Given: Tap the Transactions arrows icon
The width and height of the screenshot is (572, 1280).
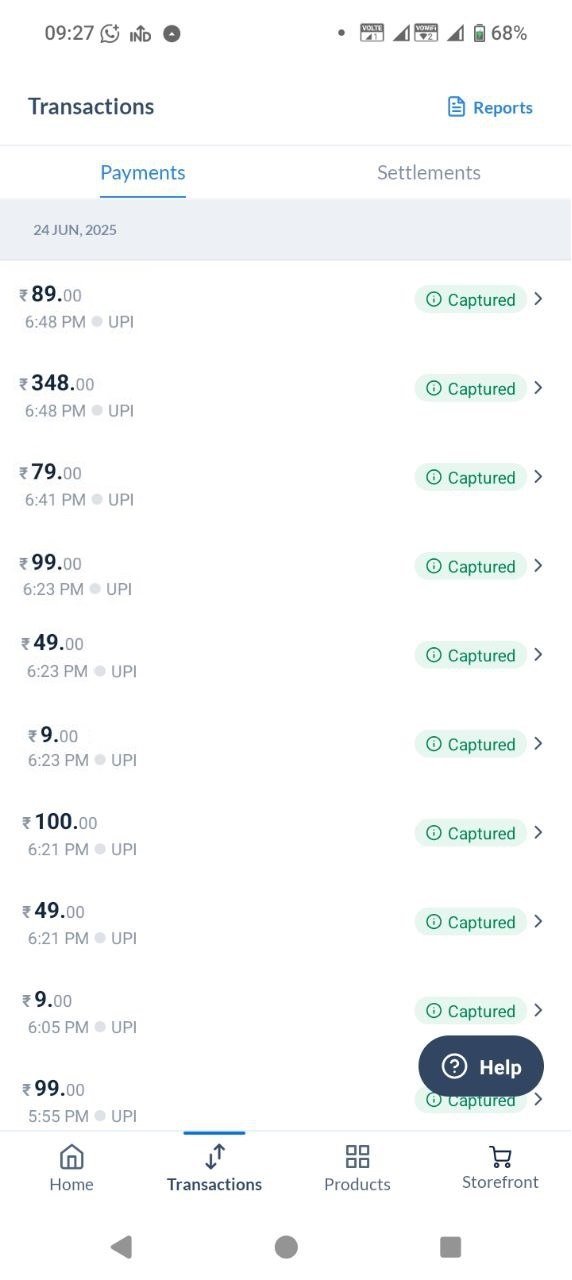Looking at the screenshot, I should [x=215, y=1157].
